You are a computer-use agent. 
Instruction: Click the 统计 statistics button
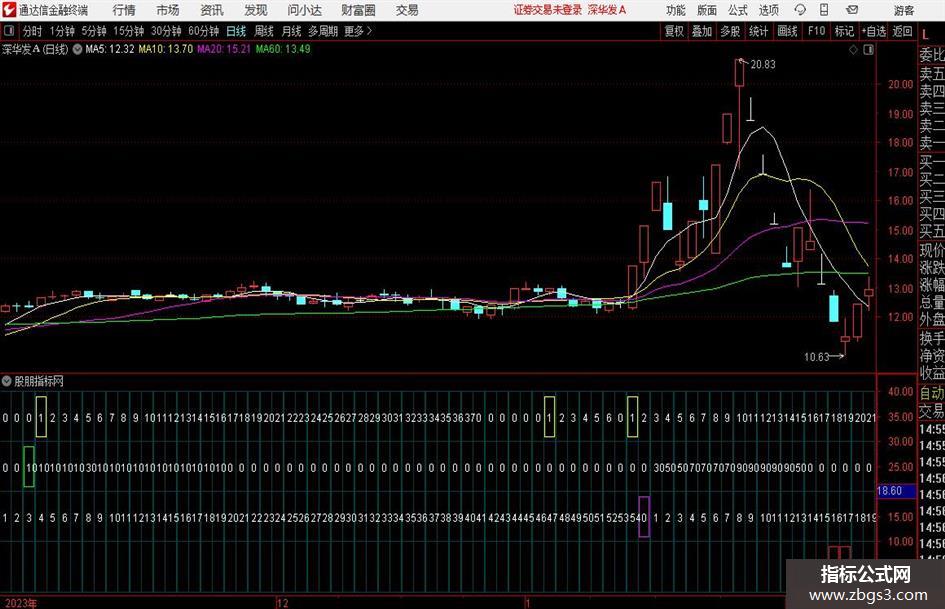coord(758,31)
